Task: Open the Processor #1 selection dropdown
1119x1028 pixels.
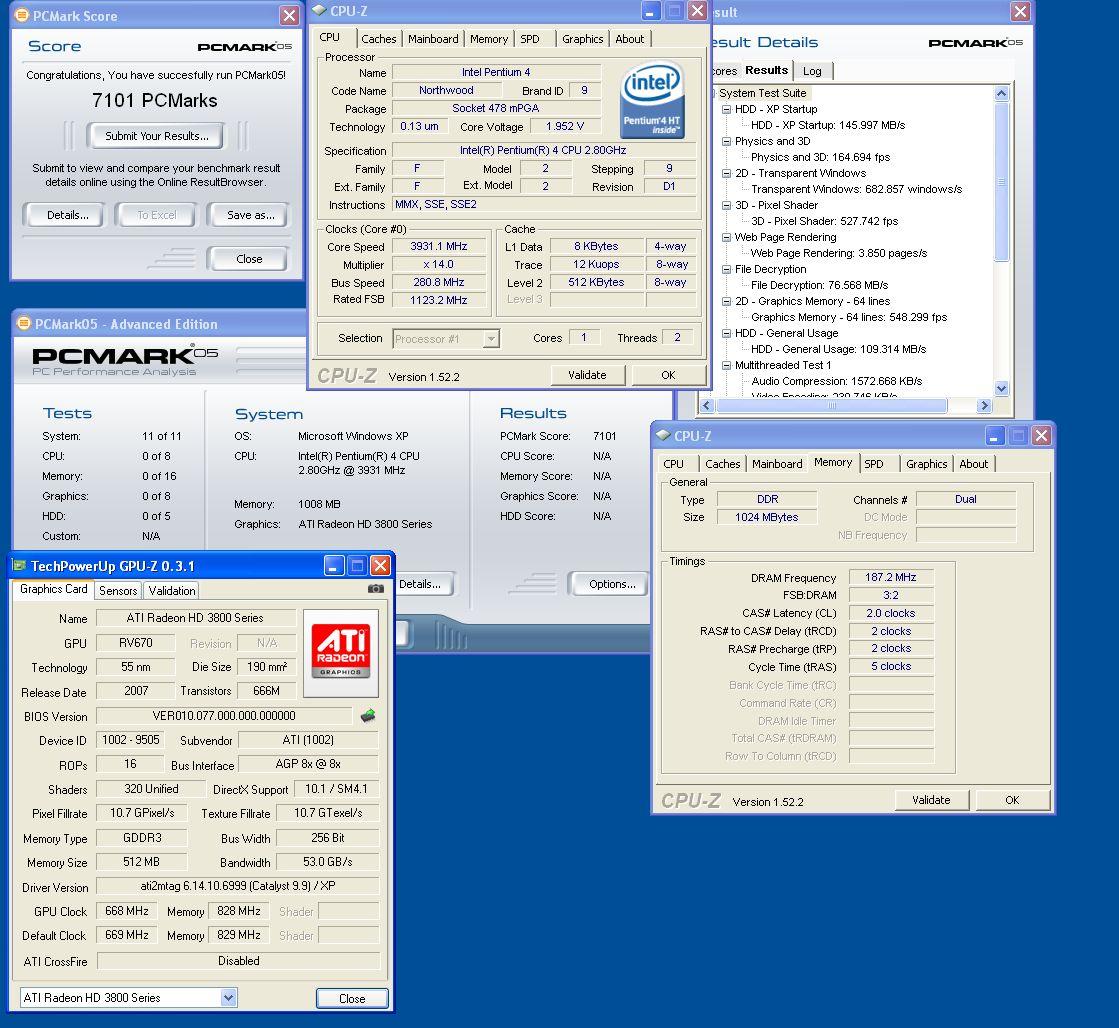Action: pos(491,338)
